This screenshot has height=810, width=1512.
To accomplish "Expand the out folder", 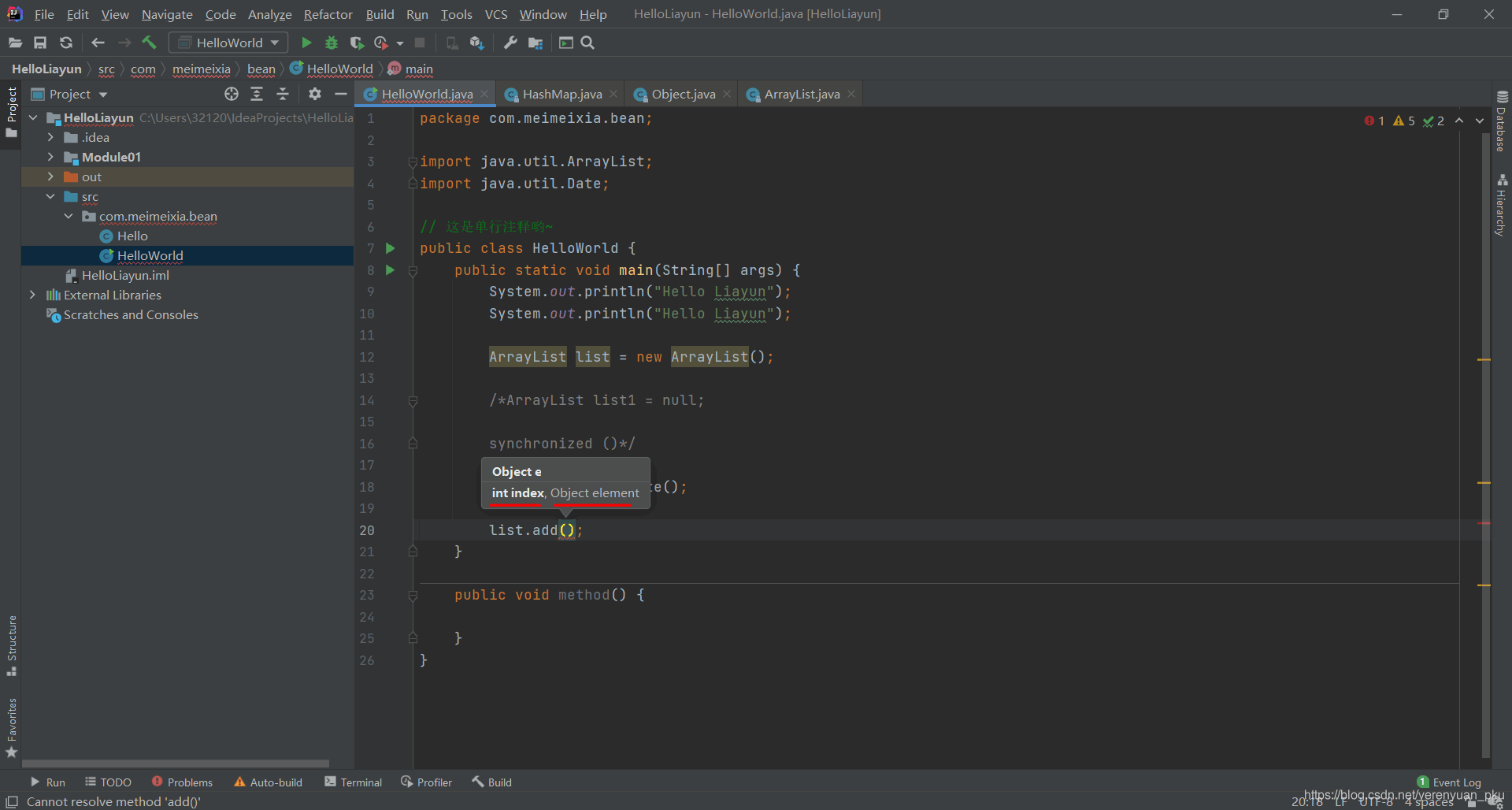I will coord(50,176).
